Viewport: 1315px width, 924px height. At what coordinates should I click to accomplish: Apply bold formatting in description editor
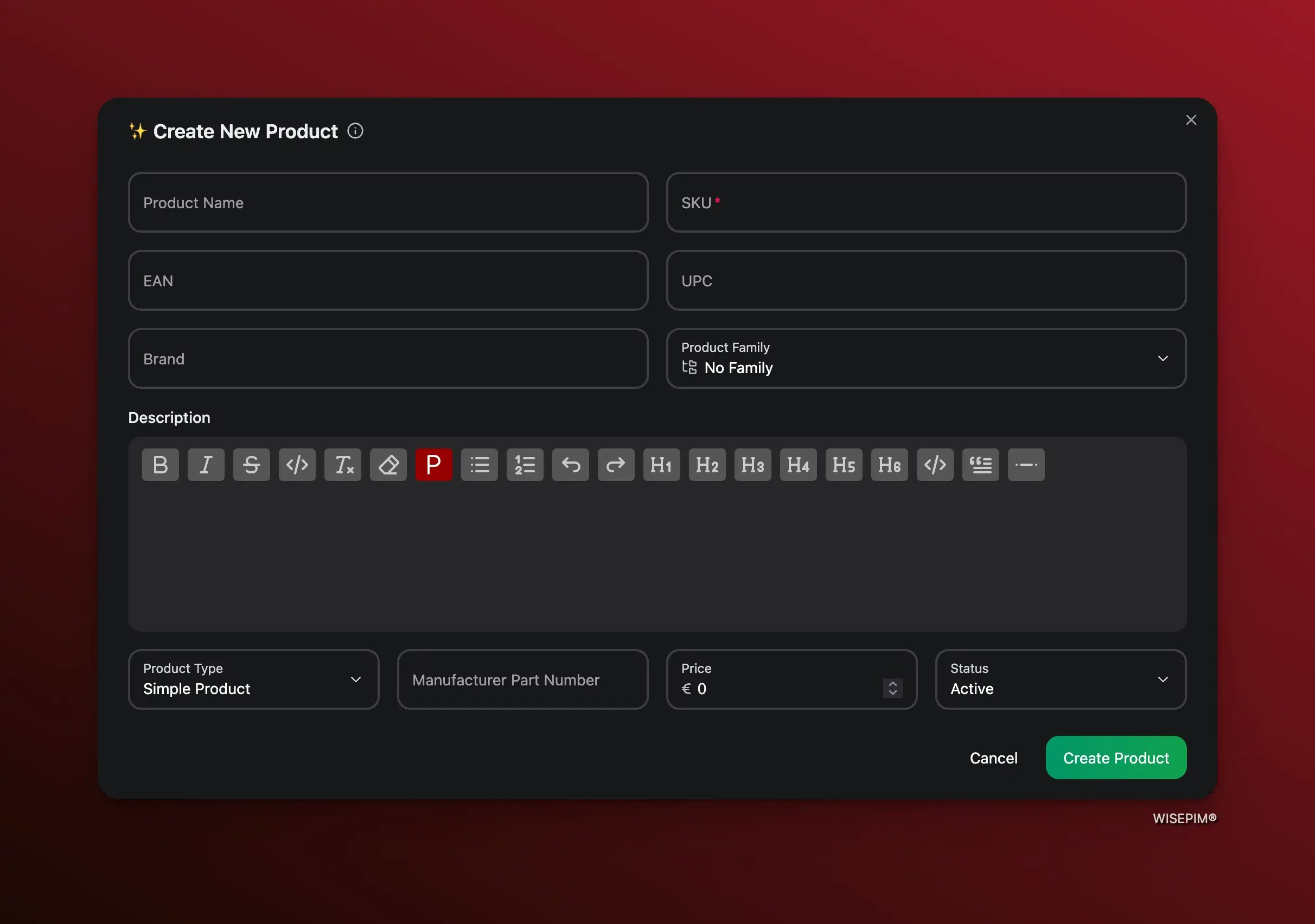161,465
